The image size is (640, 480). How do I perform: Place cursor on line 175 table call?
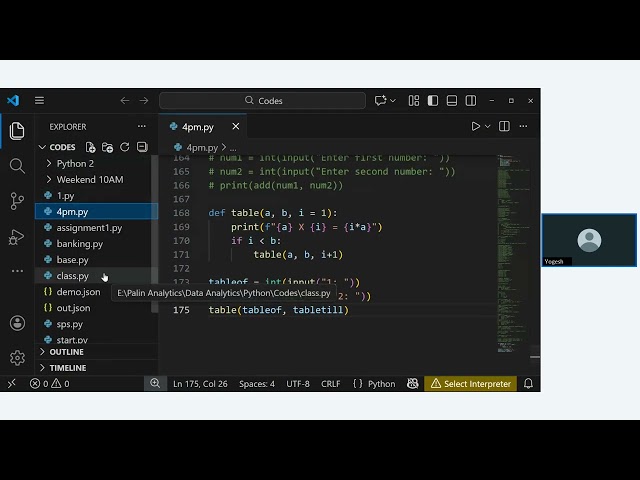pos(278,310)
